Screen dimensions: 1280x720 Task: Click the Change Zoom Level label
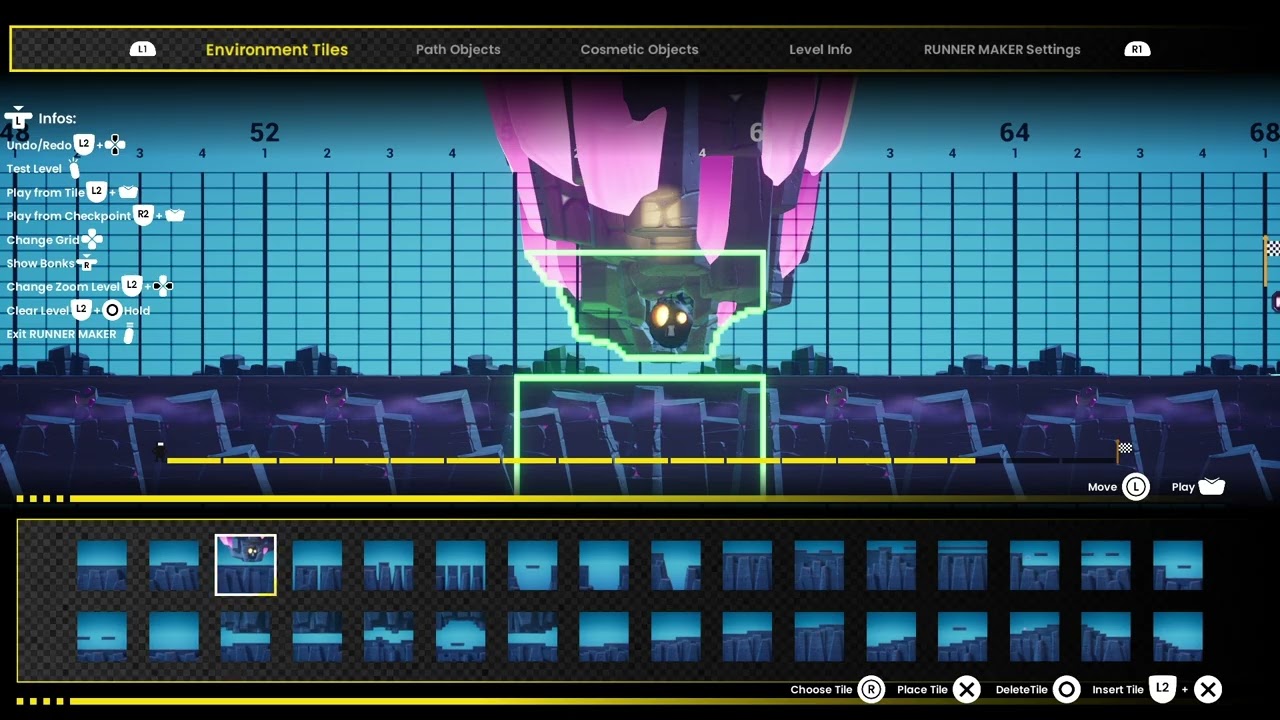[x=63, y=287]
